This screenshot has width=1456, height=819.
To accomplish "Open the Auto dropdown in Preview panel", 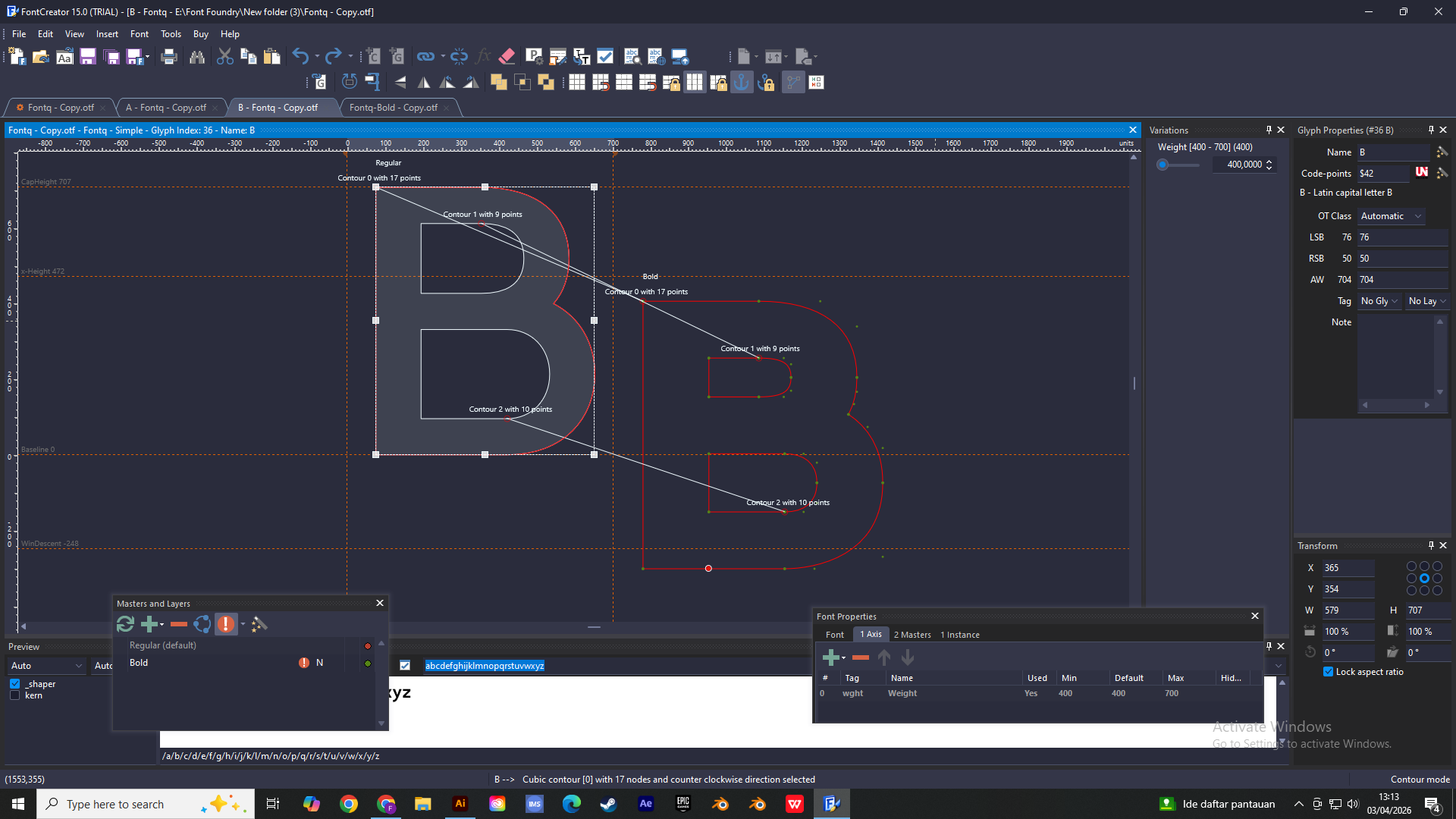I will pyautogui.click(x=45, y=666).
